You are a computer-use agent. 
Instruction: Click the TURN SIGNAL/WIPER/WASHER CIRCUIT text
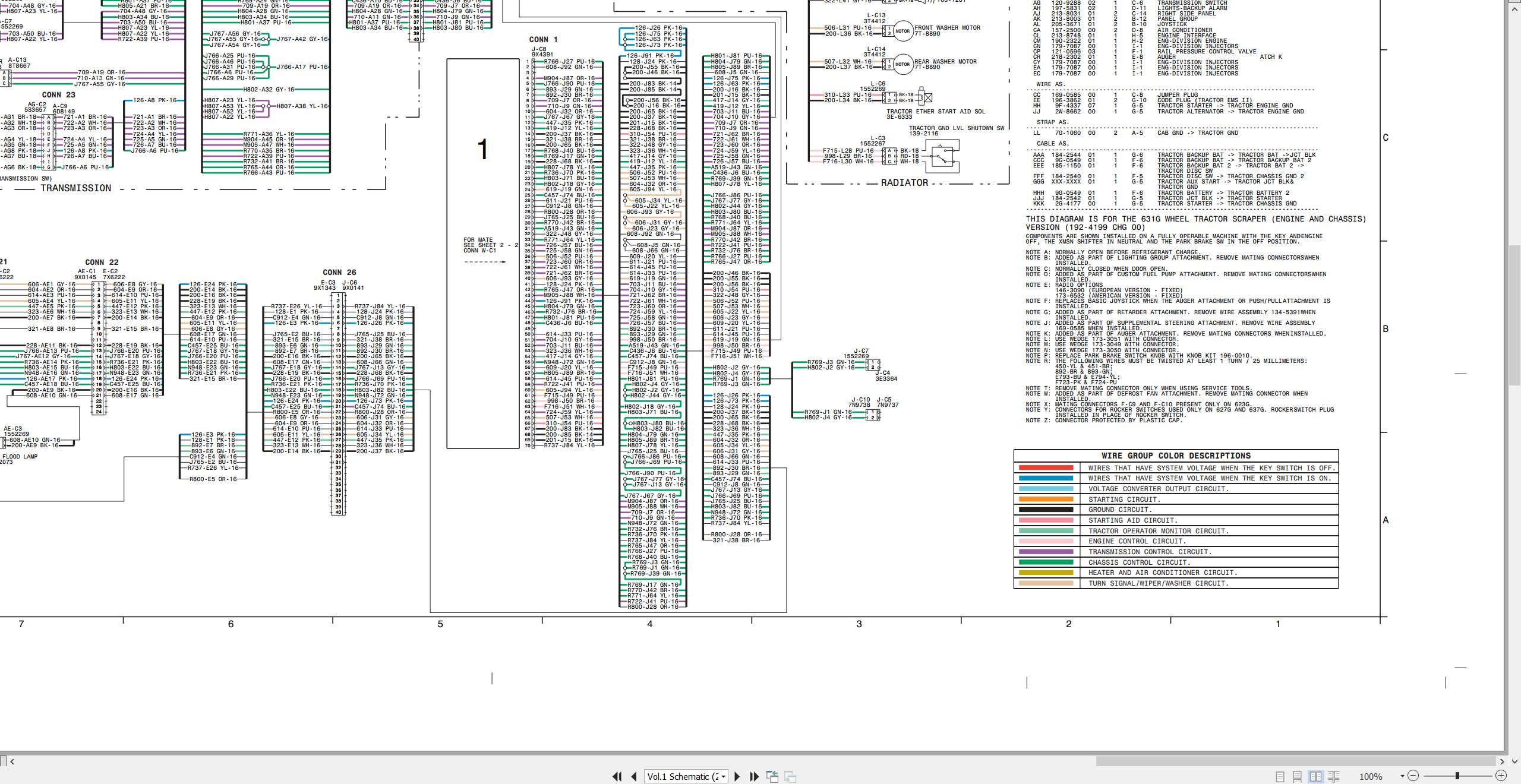pos(1158,583)
